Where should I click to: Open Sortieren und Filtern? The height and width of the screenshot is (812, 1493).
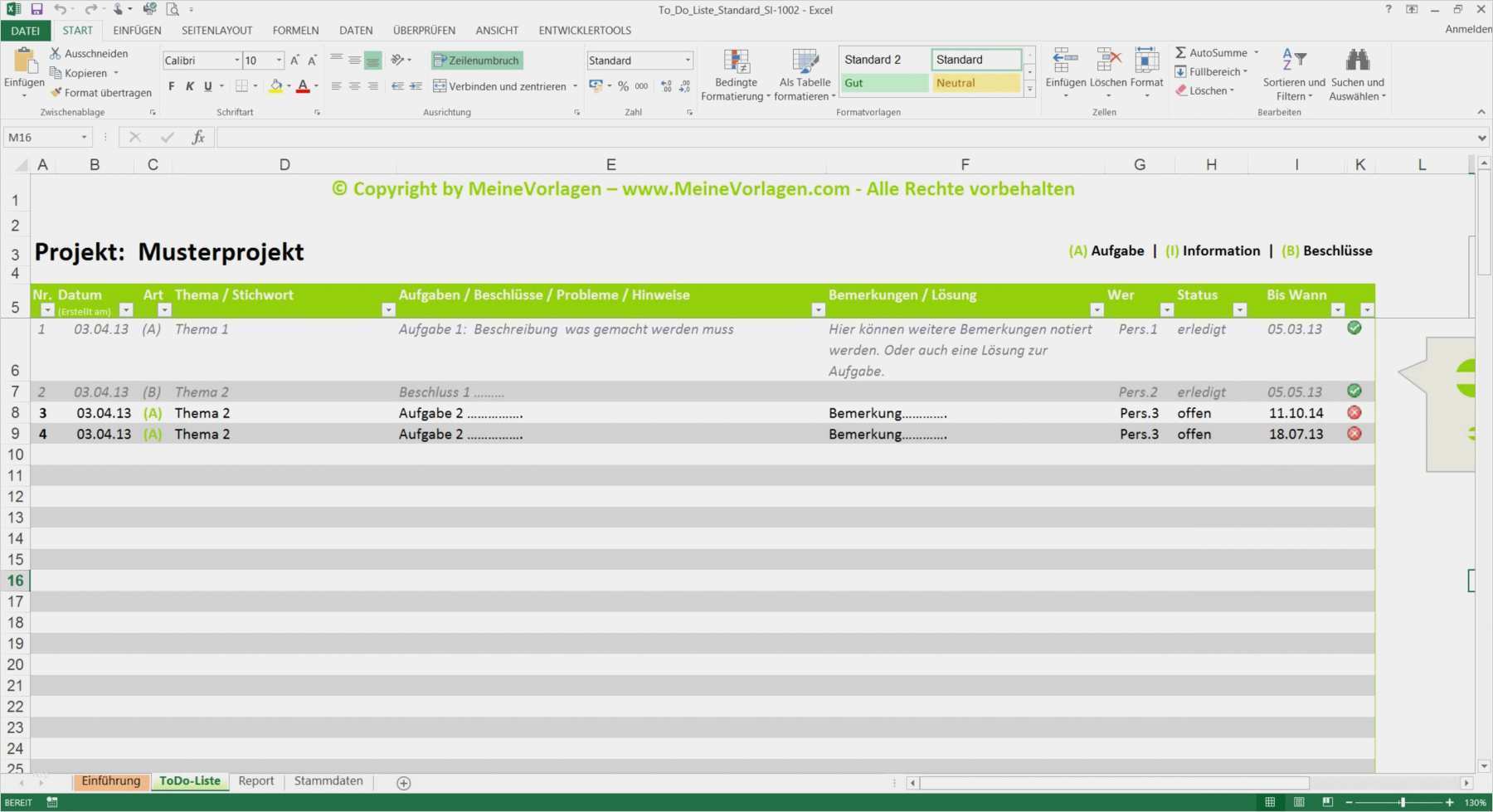[x=1293, y=73]
